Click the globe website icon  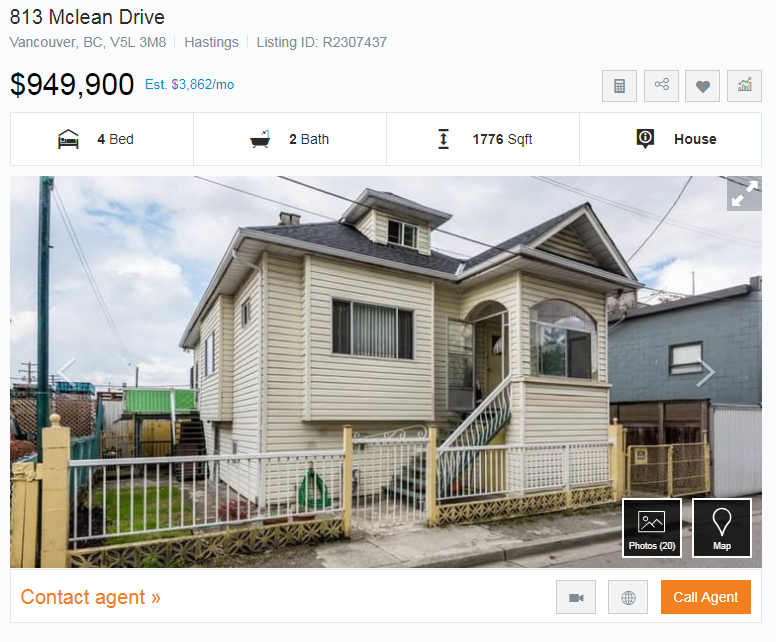click(628, 597)
